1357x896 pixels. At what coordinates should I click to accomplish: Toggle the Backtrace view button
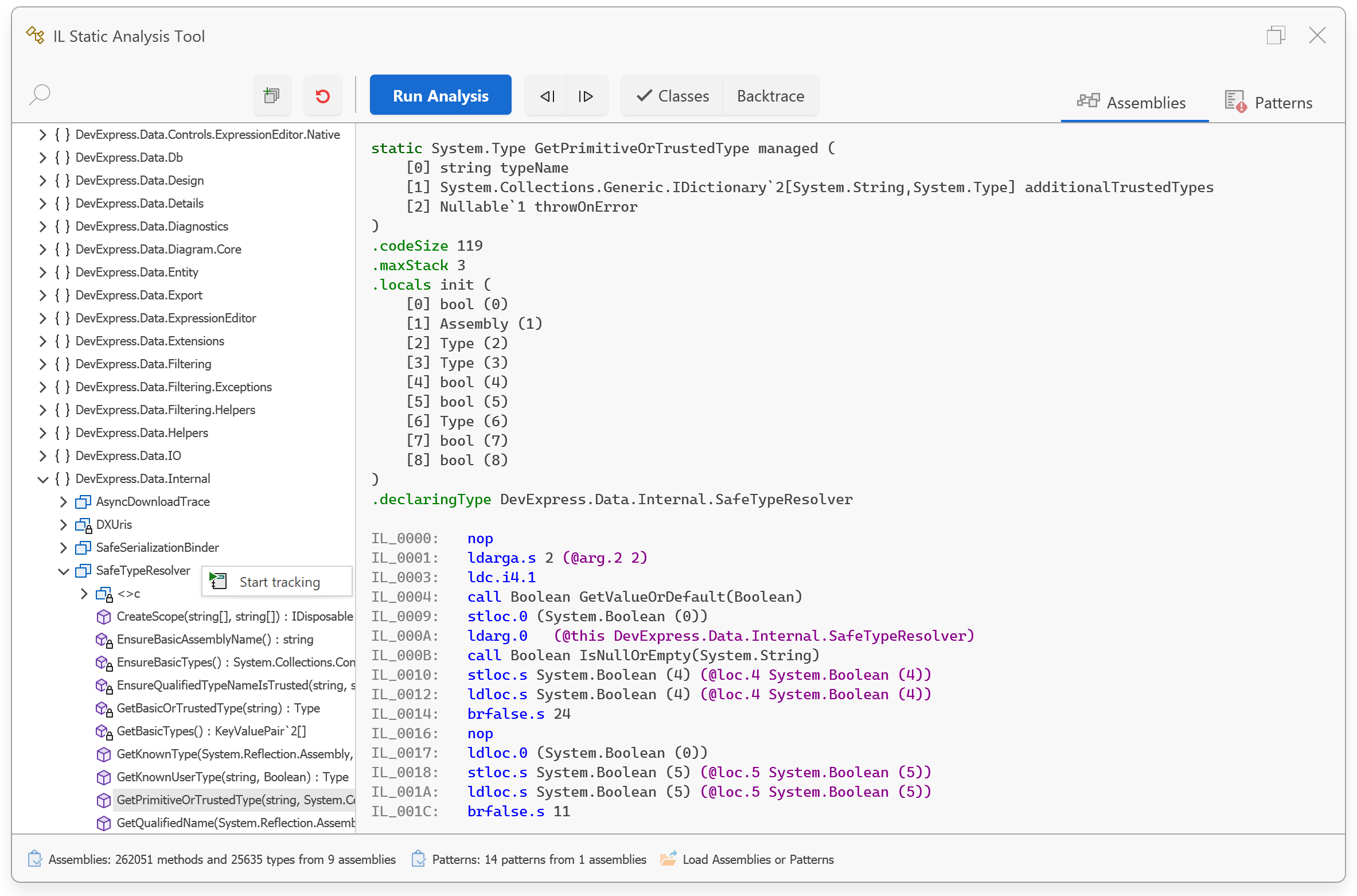tap(770, 96)
